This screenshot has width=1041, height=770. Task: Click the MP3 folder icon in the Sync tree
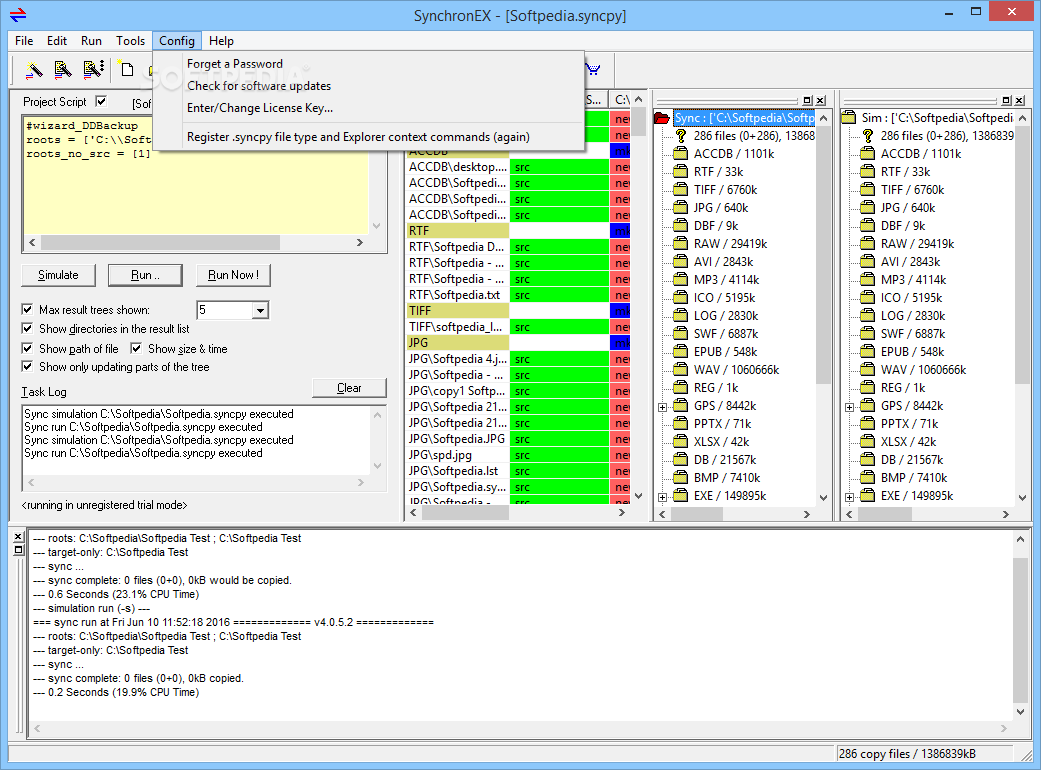point(681,279)
